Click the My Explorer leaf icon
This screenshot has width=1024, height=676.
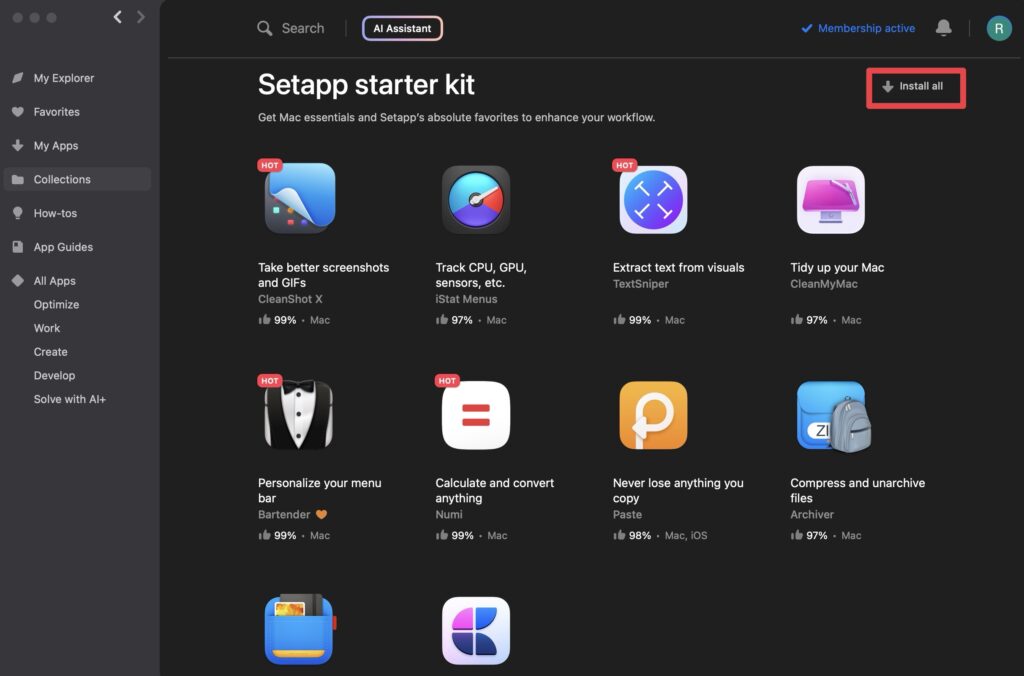click(18, 78)
